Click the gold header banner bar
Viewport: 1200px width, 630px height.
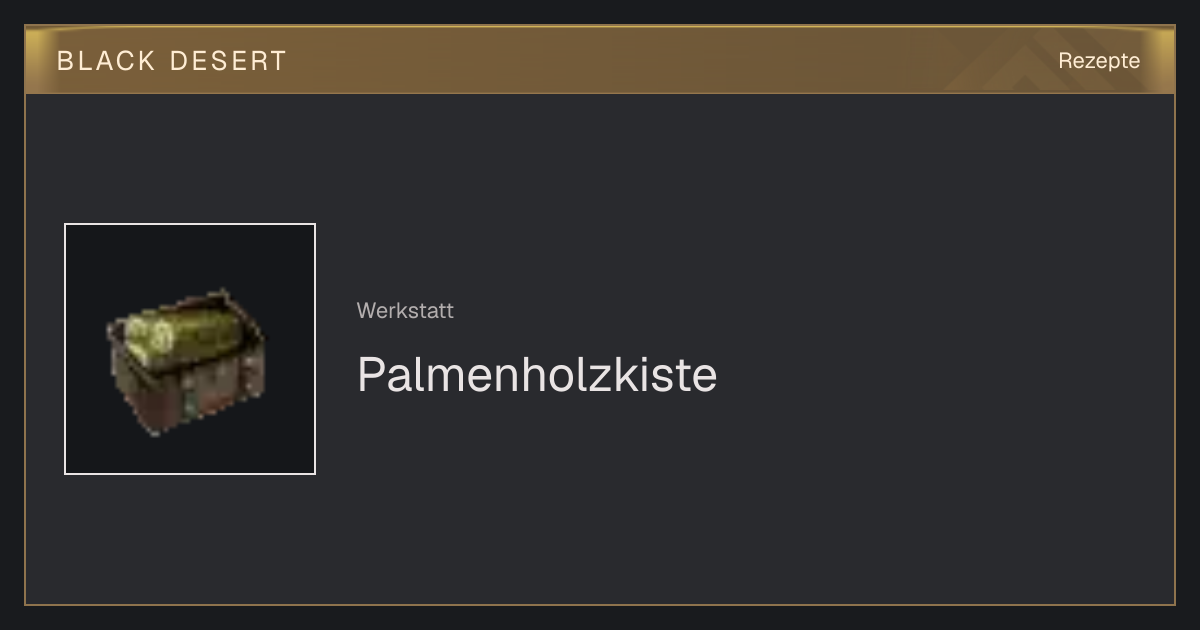pyautogui.click(x=600, y=60)
